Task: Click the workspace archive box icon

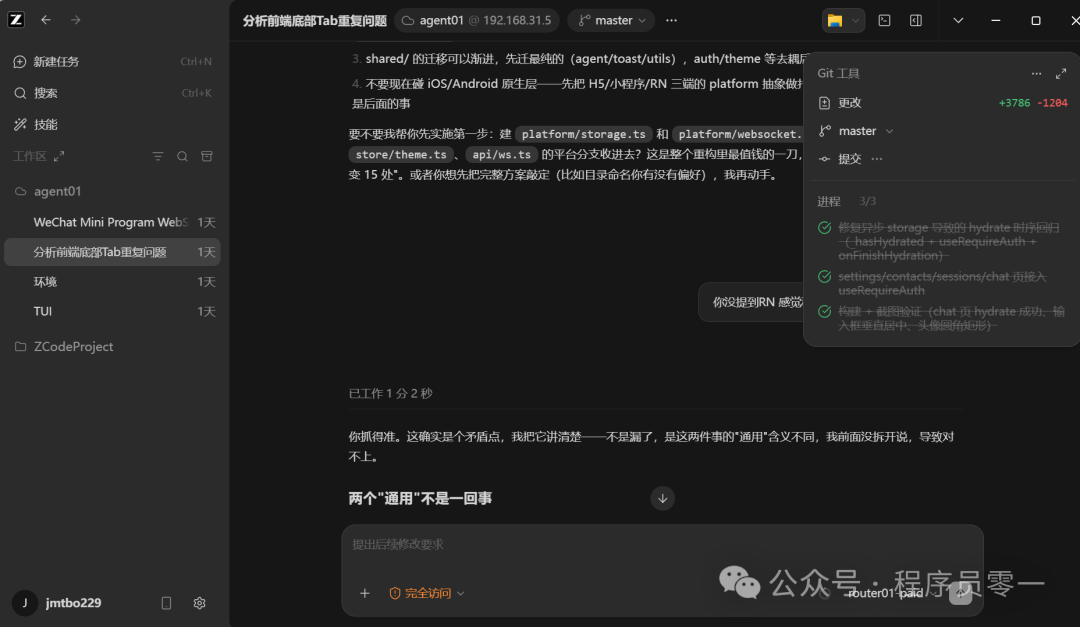Action: (x=207, y=156)
